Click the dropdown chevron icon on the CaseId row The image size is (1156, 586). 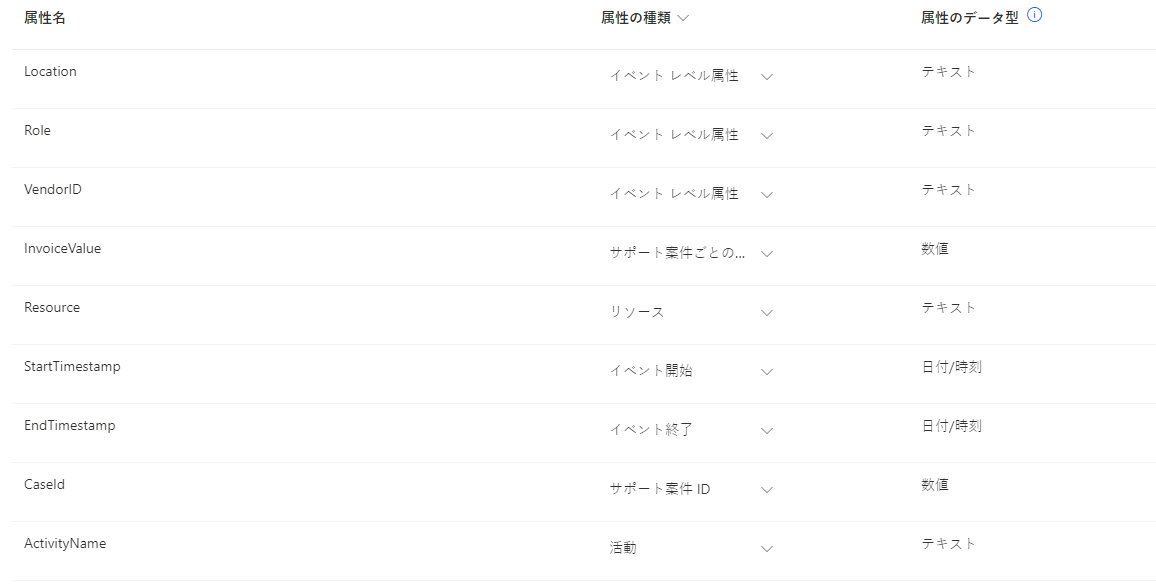pyautogui.click(x=767, y=489)
